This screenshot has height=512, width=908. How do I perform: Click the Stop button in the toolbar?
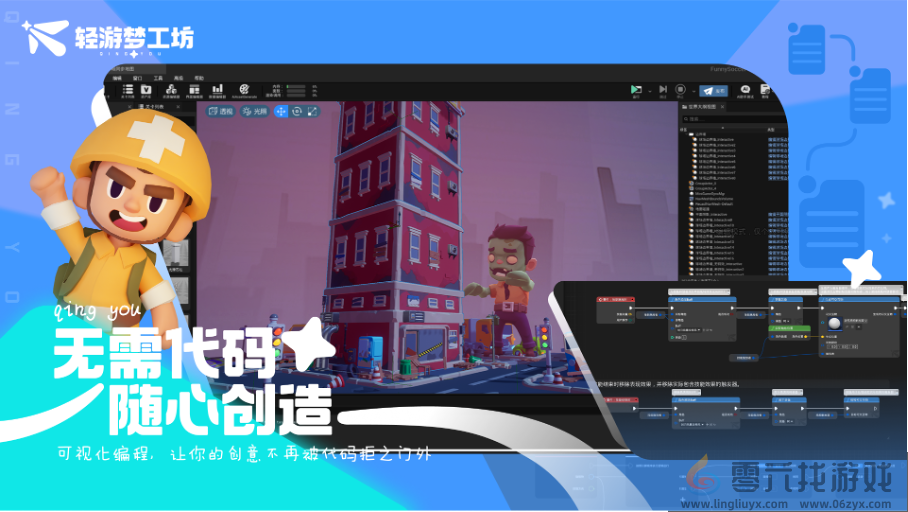point(680,90)
